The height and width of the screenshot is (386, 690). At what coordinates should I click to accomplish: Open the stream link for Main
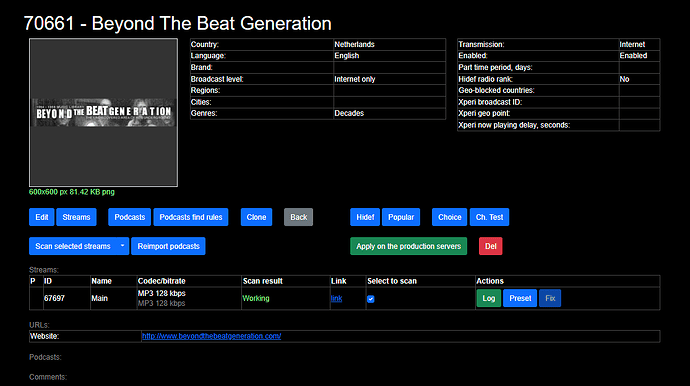[336, 298]
